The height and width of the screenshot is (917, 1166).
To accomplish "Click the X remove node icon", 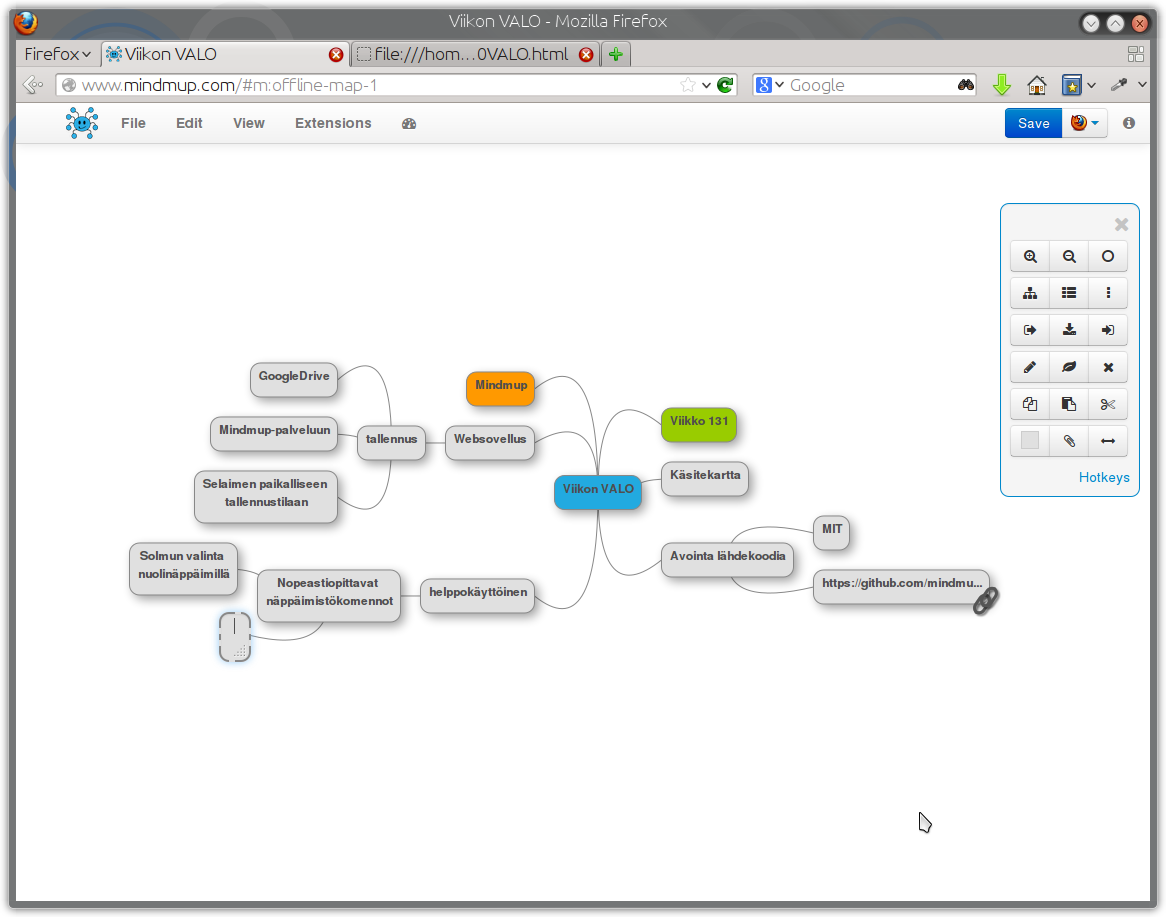I will 1108,367.
